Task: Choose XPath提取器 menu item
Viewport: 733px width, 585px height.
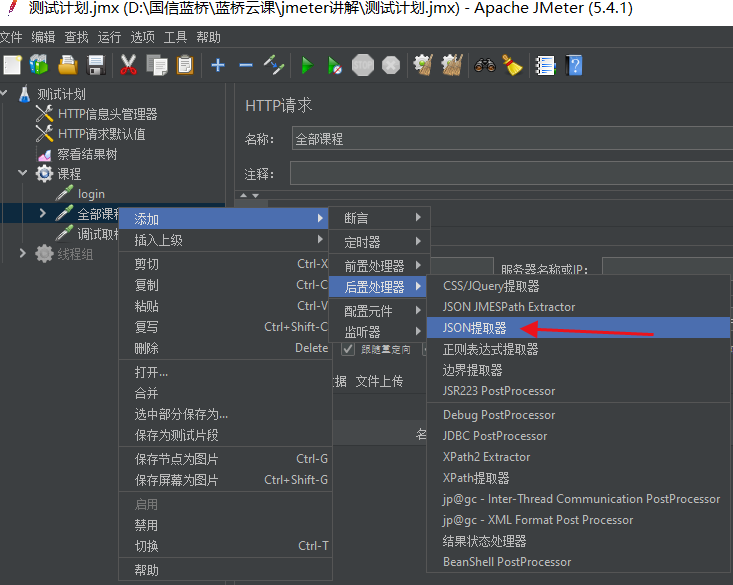Action: pyautogui.click(x=578, y=478)
